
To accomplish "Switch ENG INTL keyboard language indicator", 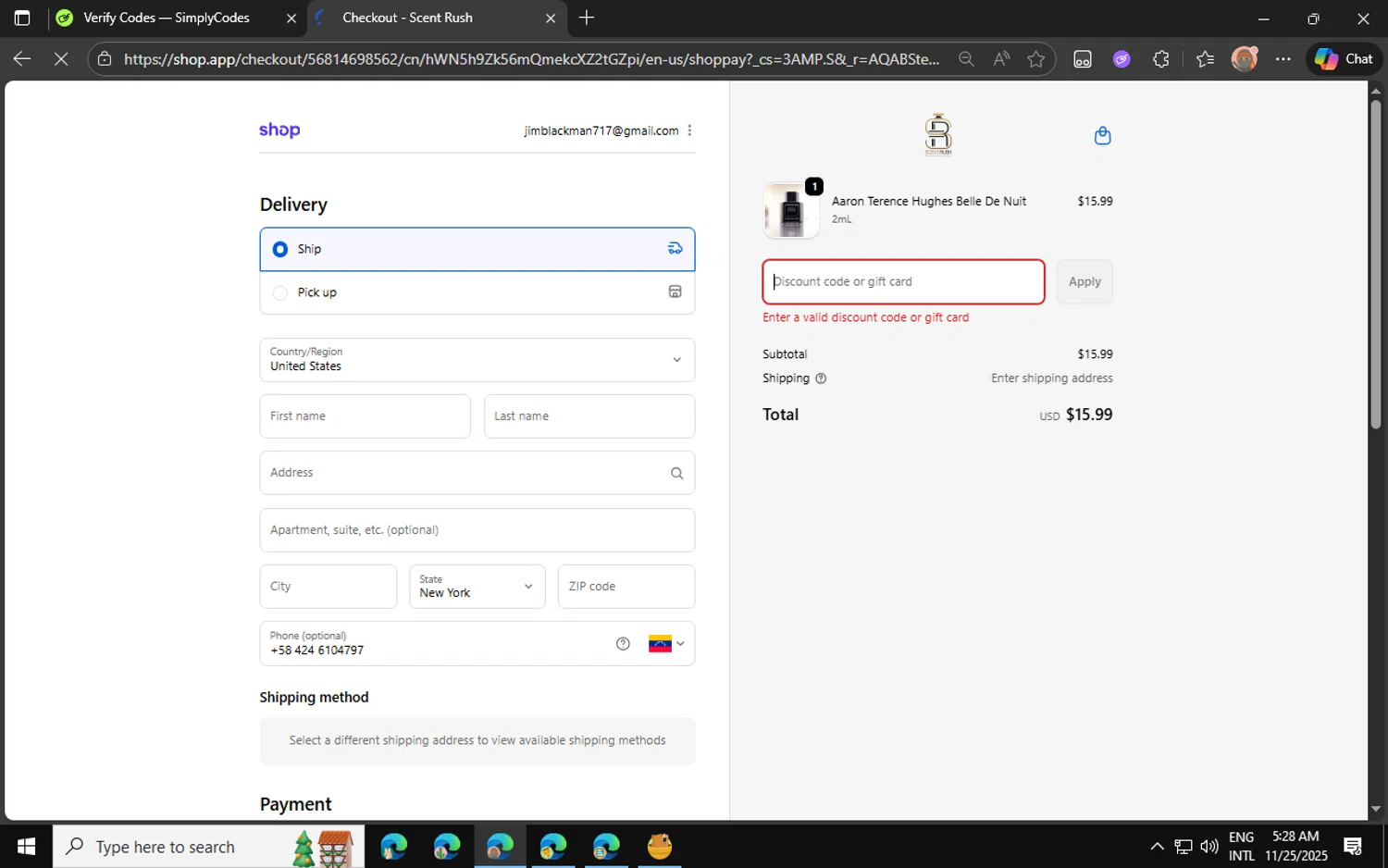I will pos(1242,846).
